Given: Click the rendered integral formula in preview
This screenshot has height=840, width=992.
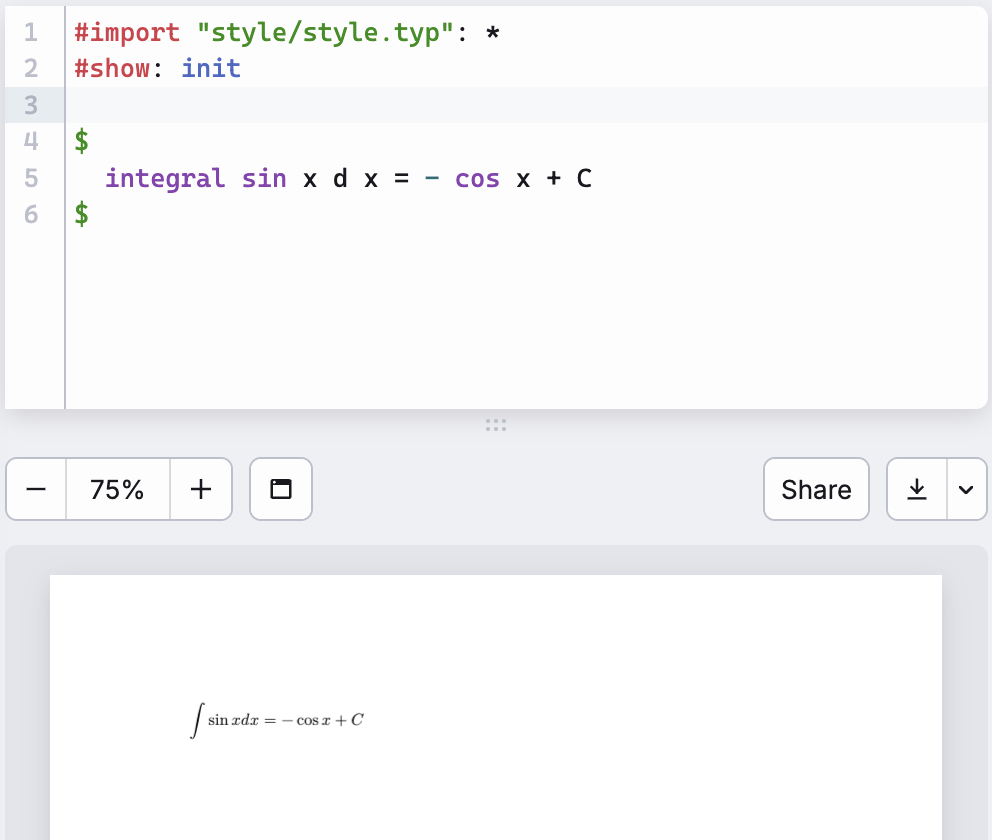Looking at the screenshot, I should pyautogui.click(x=277, y=720).
